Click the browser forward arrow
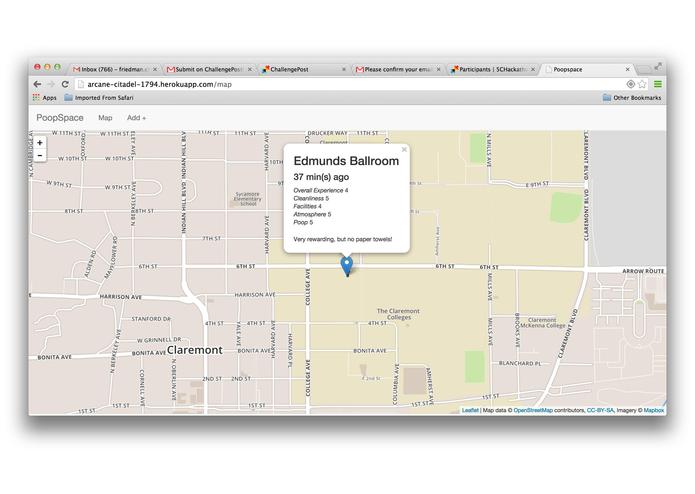Screen dimensions: 695x494 point(51,84)
